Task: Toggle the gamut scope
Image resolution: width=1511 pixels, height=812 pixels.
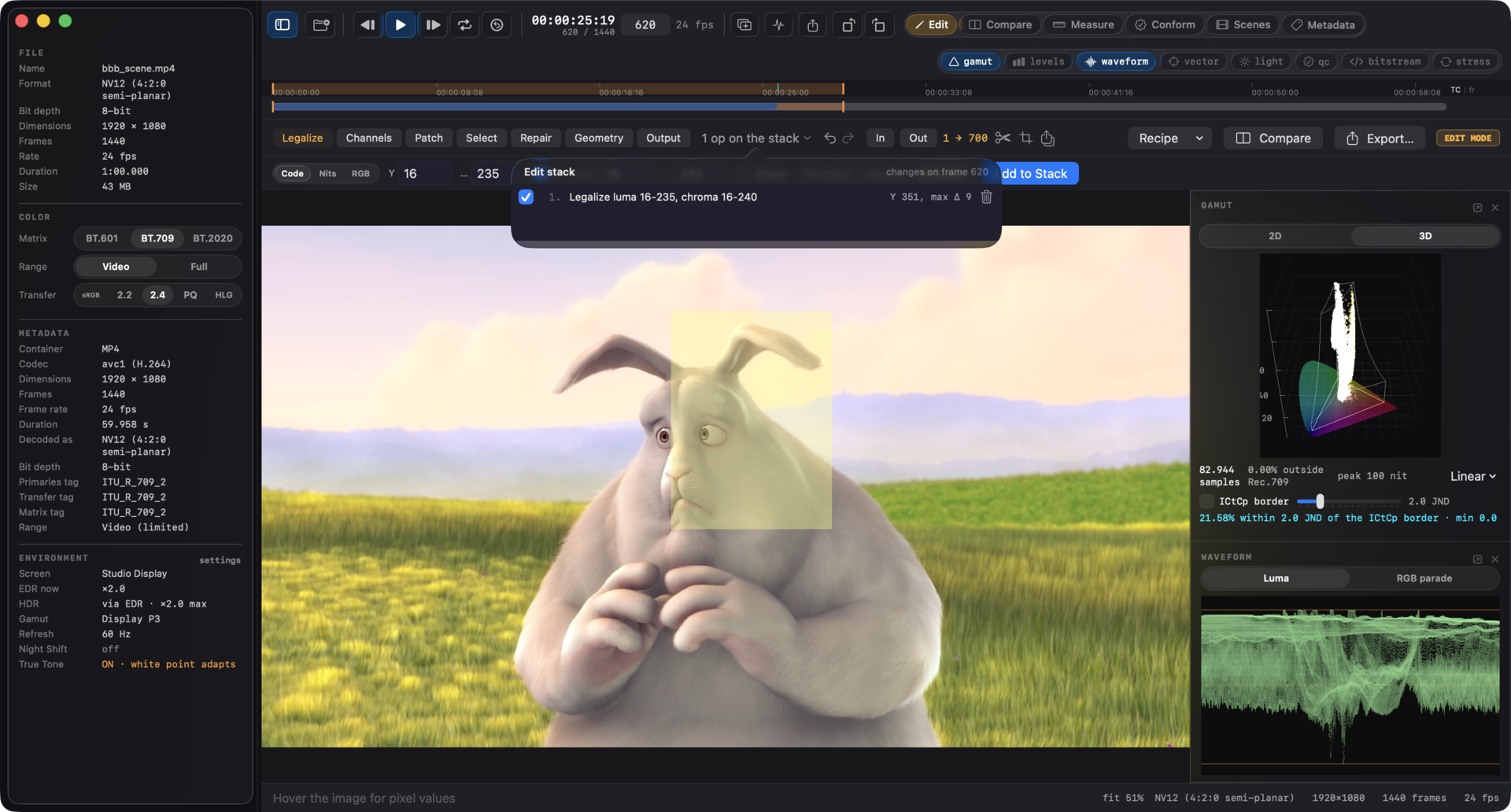Action: [970, 61]
